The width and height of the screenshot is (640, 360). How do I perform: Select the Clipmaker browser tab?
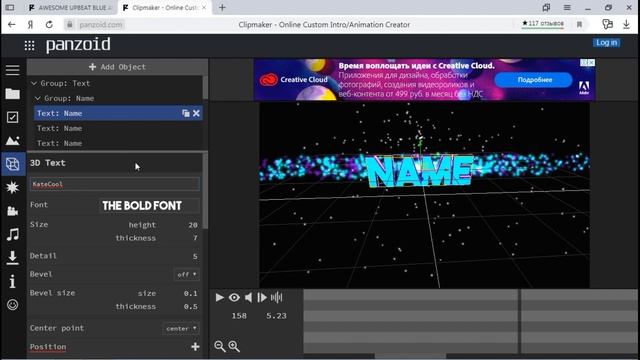[164, 8]
